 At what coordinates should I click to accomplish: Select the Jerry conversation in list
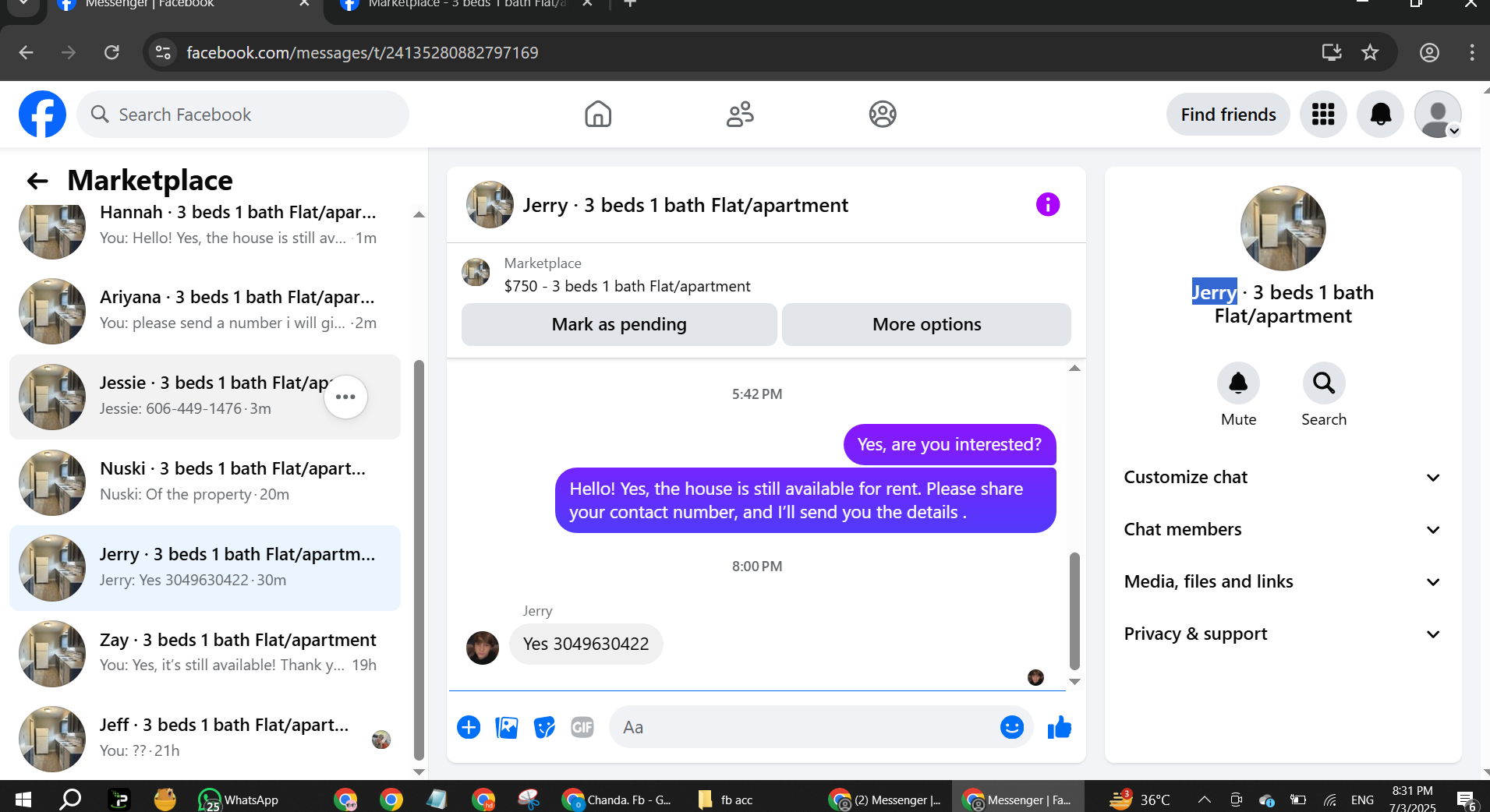tap(204, 568)
